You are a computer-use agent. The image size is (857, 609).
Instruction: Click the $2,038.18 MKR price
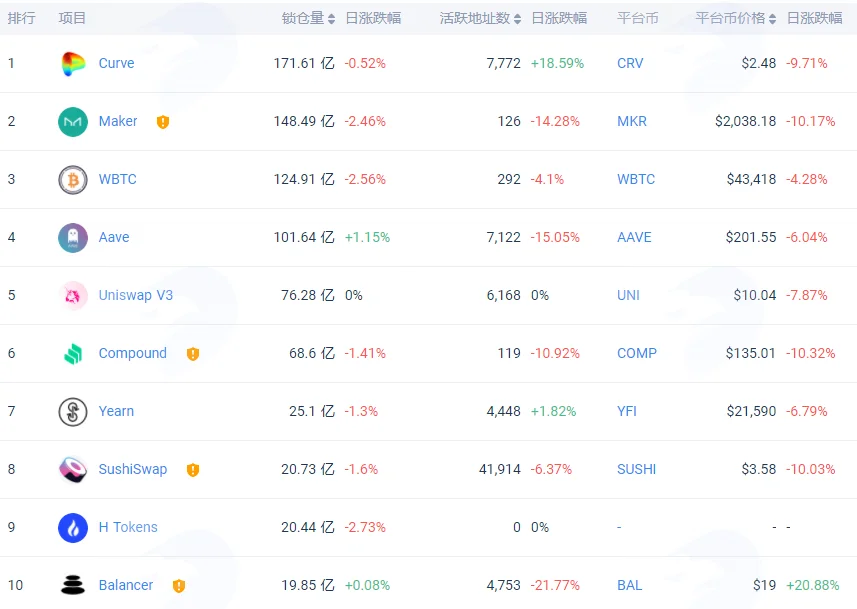click(746, 121)
